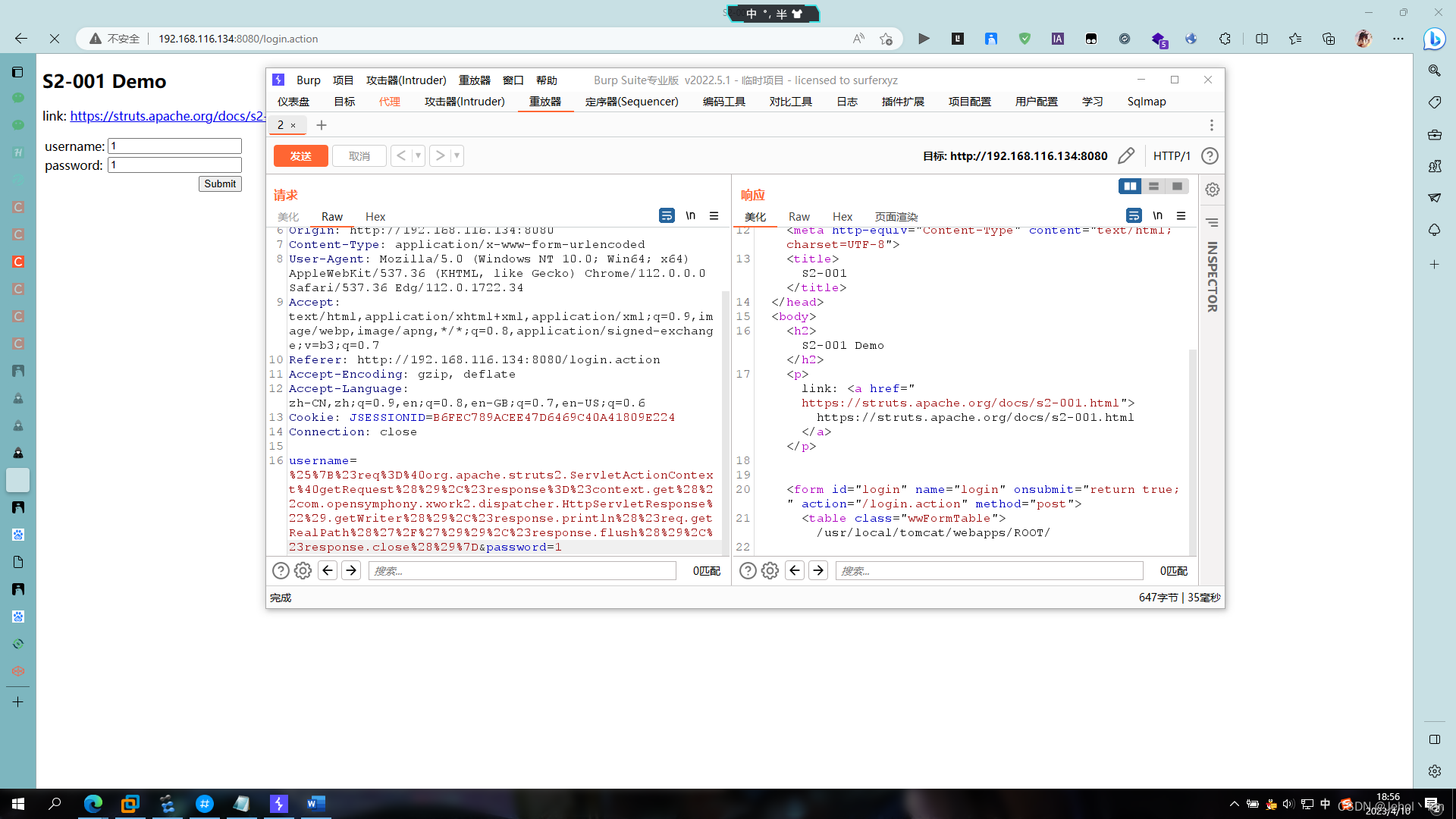This screenshot has height=819, width=1456.
Task: Switch to top-bottom split layout view
Action: (x=1153, y=186)
